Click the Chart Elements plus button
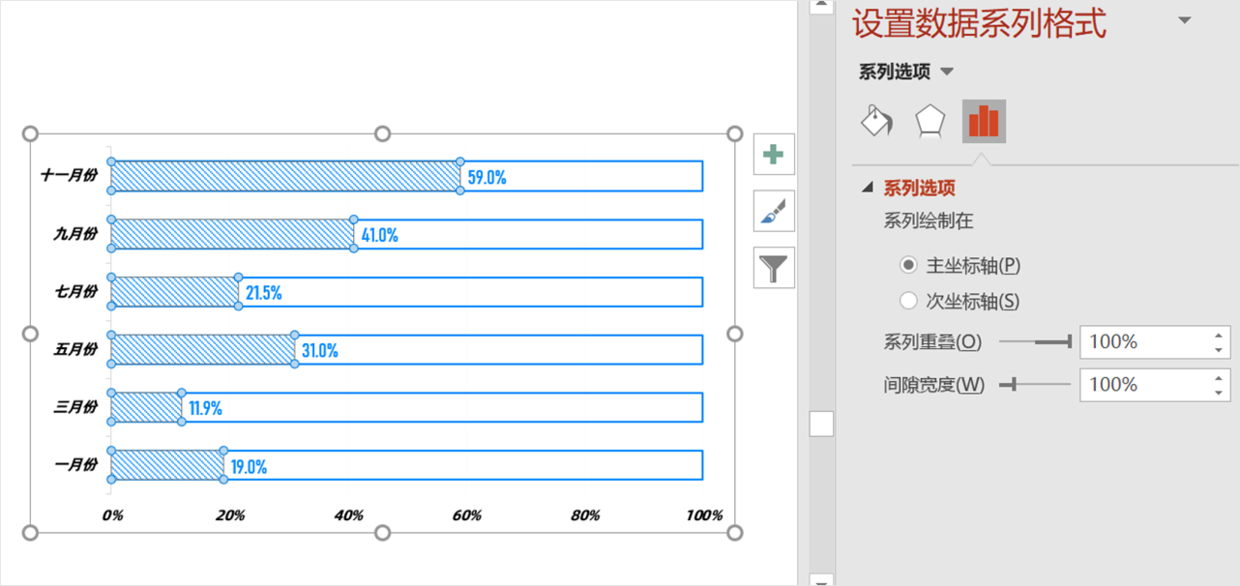Screen dimensions: 1240x586 773,155
